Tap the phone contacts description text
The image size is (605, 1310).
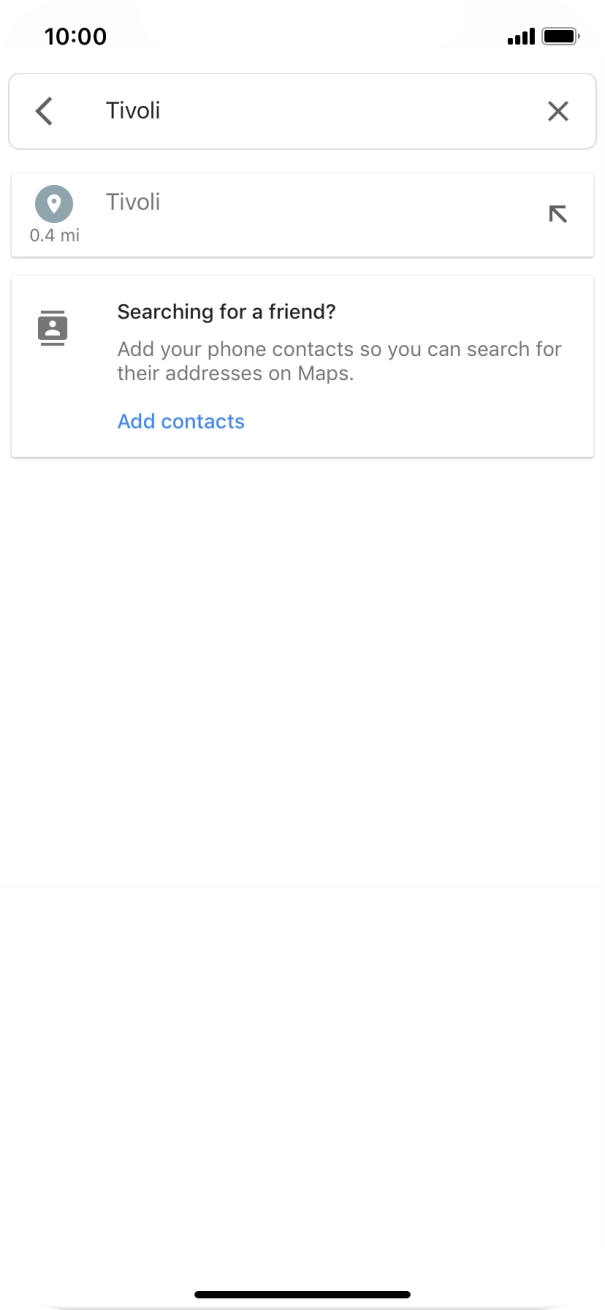click(339, 362)
